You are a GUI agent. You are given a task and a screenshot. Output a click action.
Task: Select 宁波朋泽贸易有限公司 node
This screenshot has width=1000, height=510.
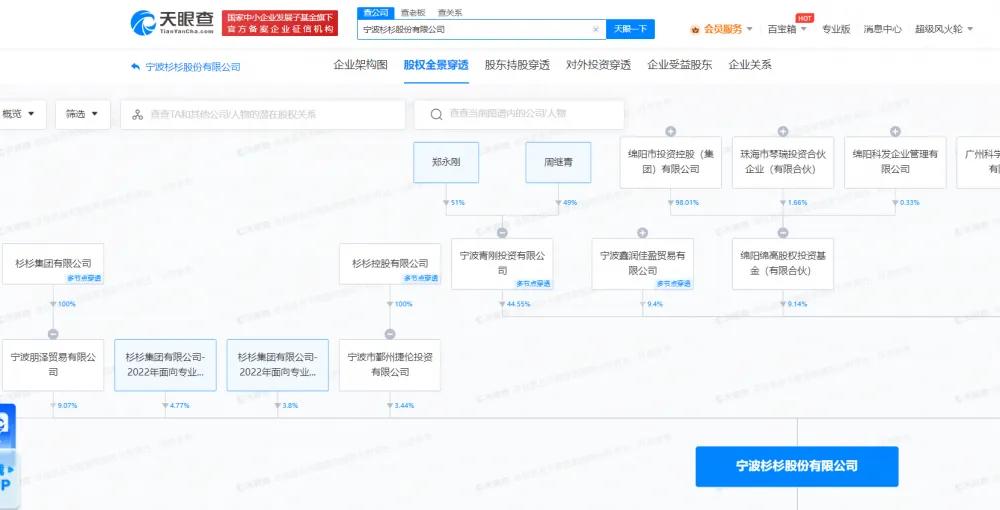53,365
